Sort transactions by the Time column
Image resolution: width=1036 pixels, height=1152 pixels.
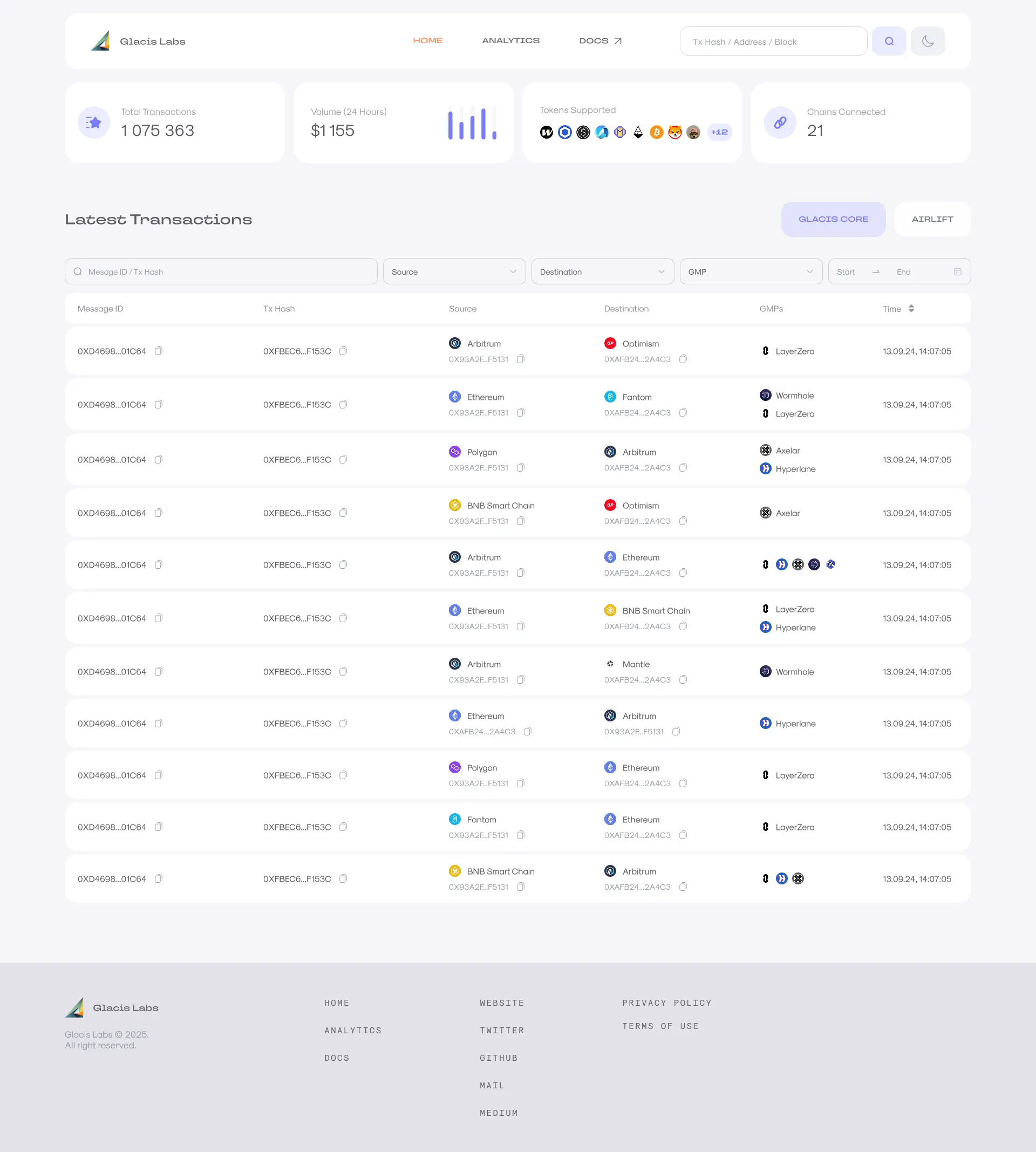tap(911, 309)
